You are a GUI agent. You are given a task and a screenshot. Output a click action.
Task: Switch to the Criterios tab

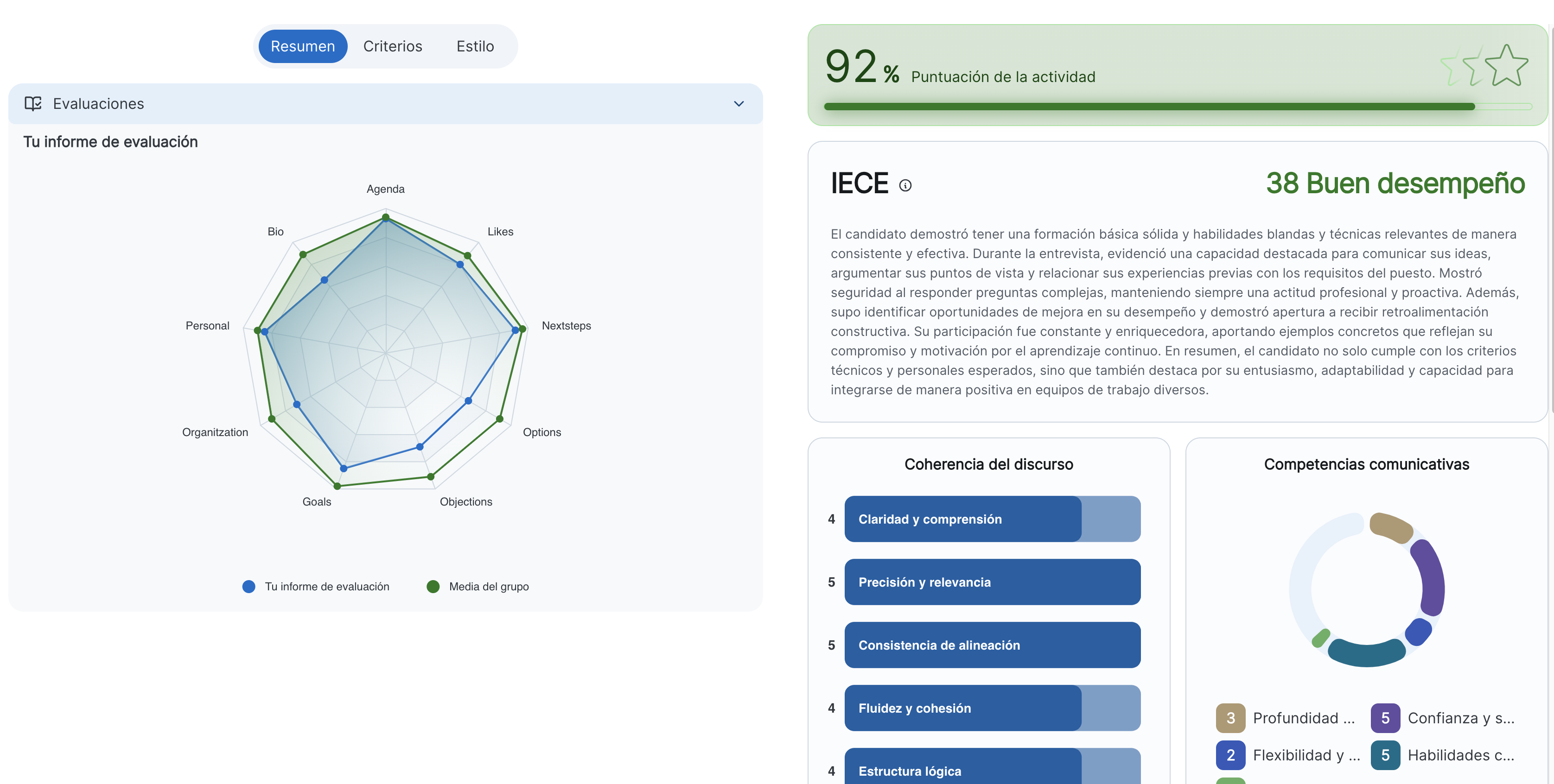(x=393, y=46)
